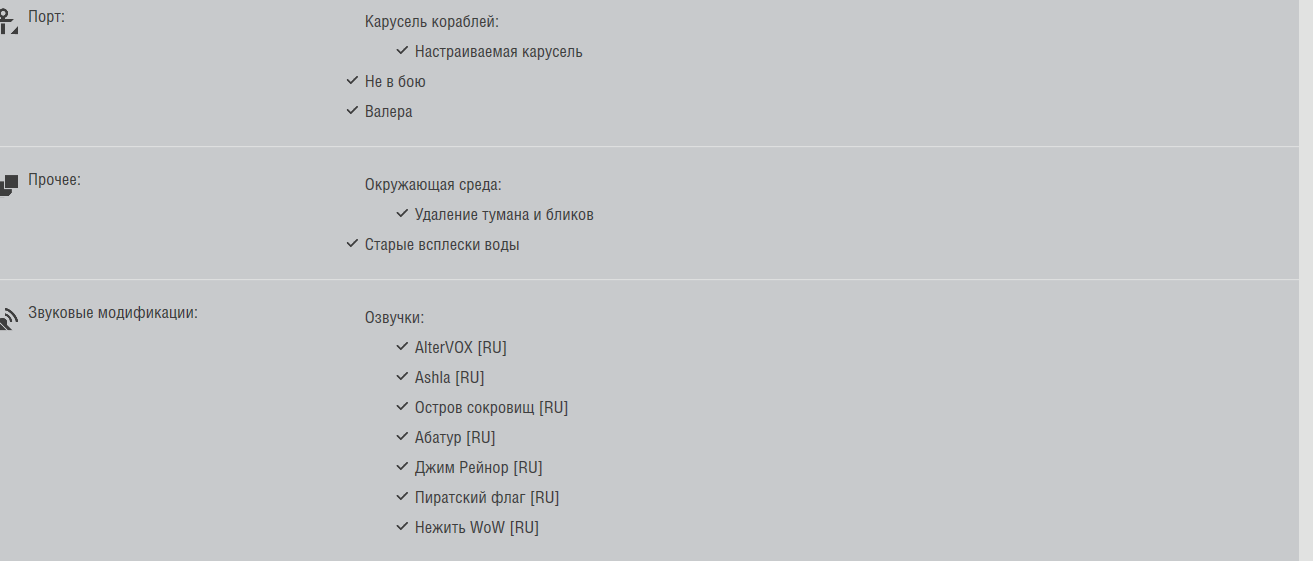Uncheck the Валера option checkmark
The image size is (1313, 561).
(352, 111)
